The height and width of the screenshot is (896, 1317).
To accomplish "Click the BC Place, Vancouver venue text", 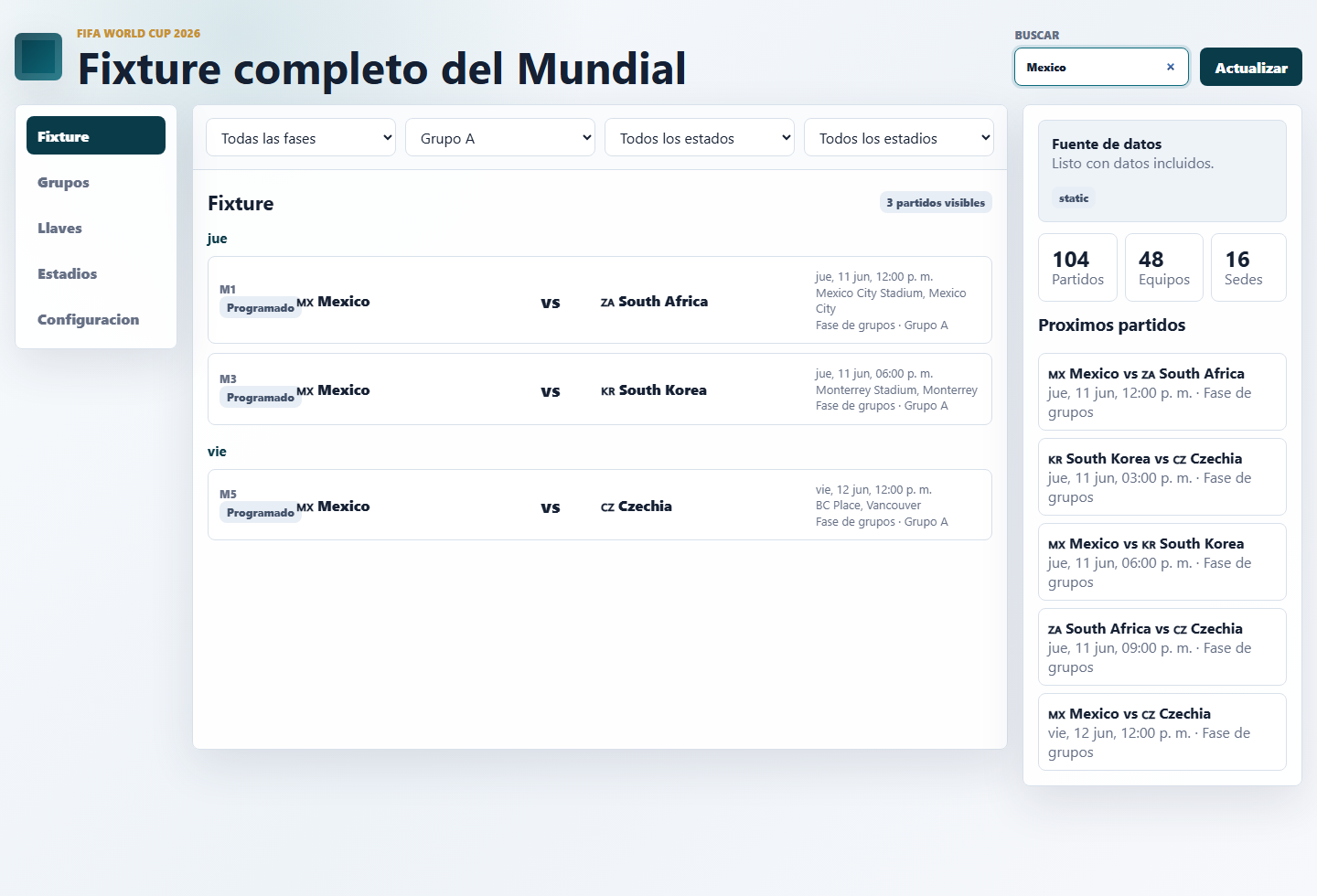I will point(868,506).
